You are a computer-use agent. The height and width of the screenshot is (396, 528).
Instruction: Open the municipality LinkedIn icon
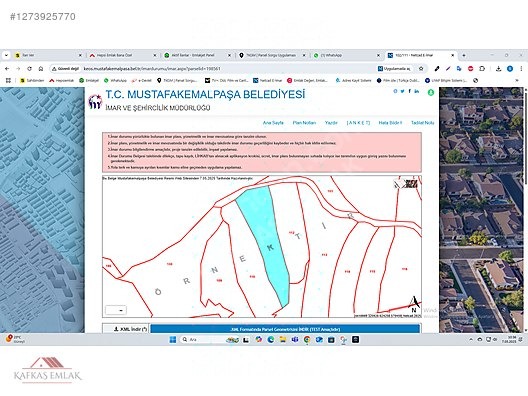point(417,91)
